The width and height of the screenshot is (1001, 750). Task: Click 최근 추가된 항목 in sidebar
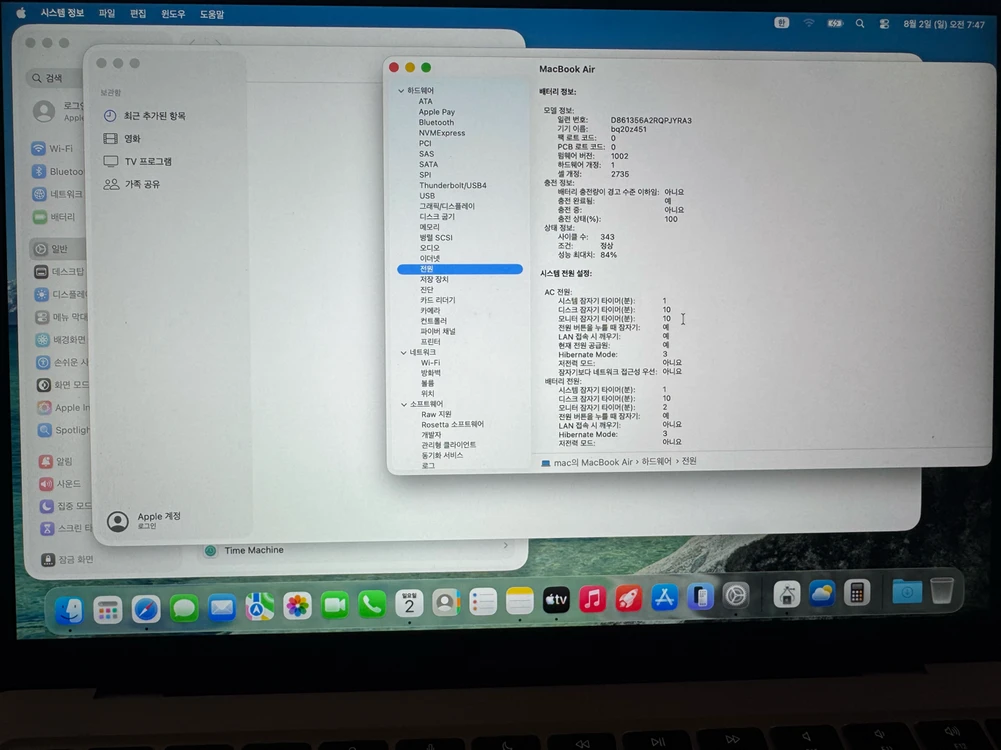pos(154,116)
